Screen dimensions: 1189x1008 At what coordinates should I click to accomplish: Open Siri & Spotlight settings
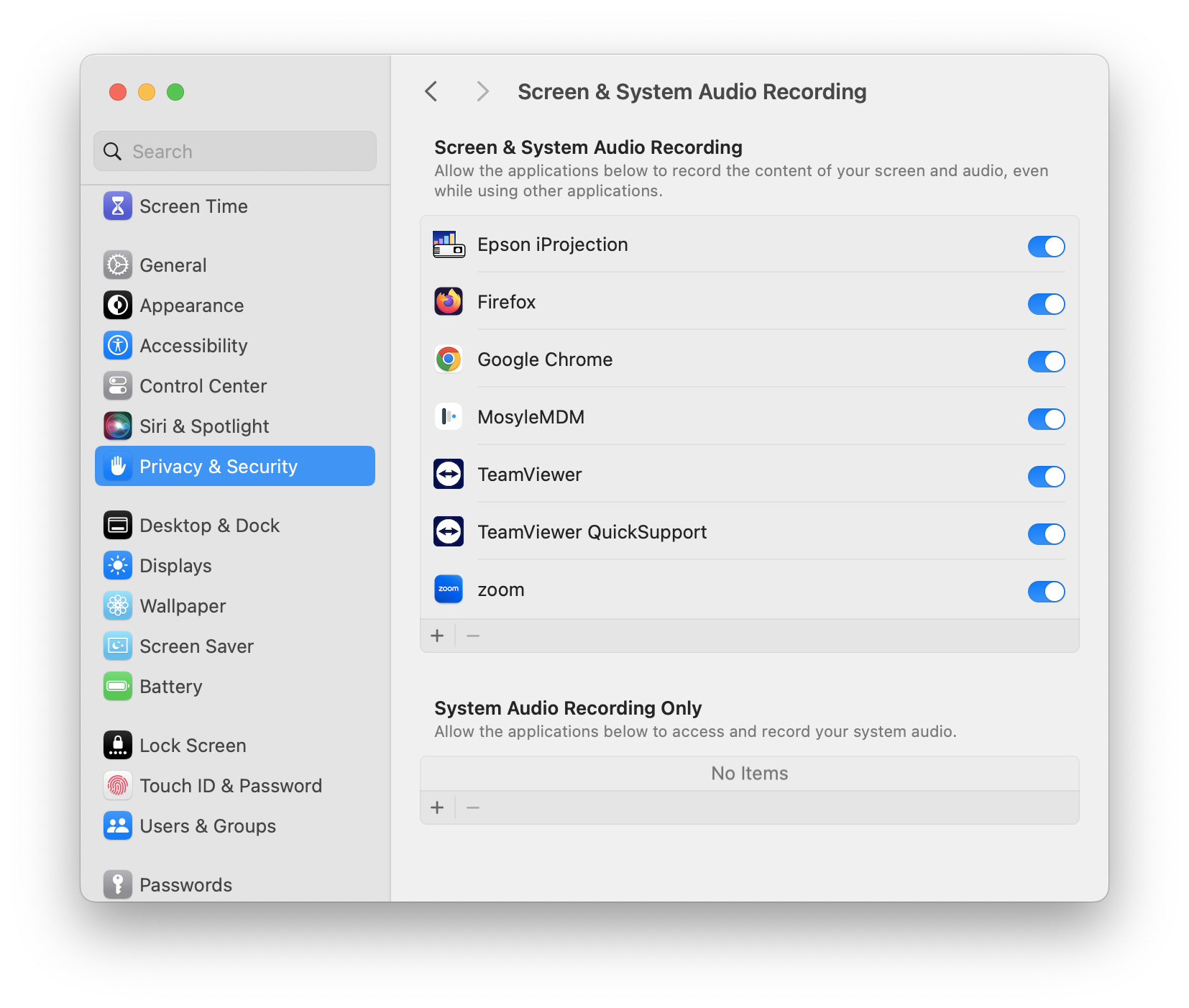pyautogui.click(x=235, y=426)
